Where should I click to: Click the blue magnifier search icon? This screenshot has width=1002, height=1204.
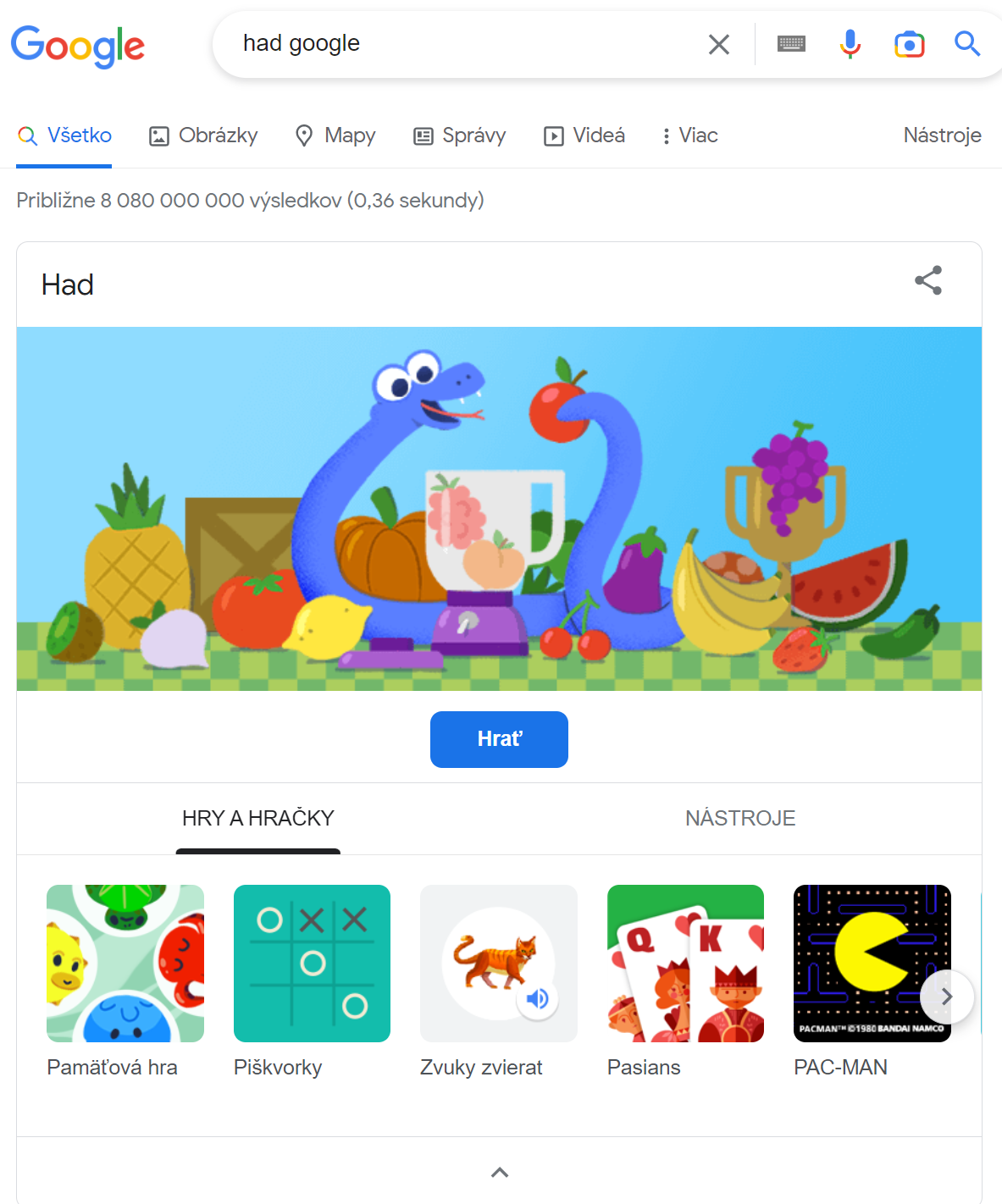click(x=966, y=43)
